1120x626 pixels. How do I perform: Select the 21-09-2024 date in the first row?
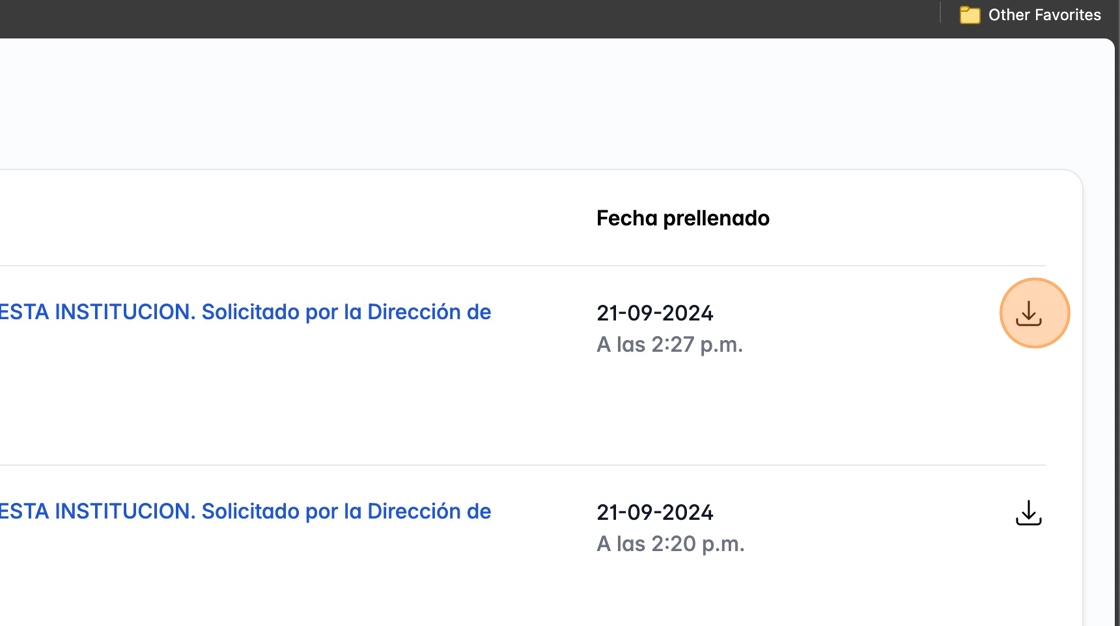pyautogui.click(x=655, y=313)
